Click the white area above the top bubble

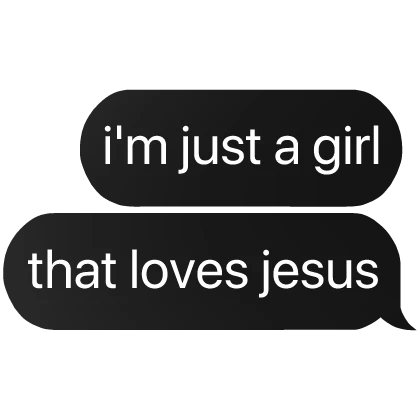pos(210,43)
